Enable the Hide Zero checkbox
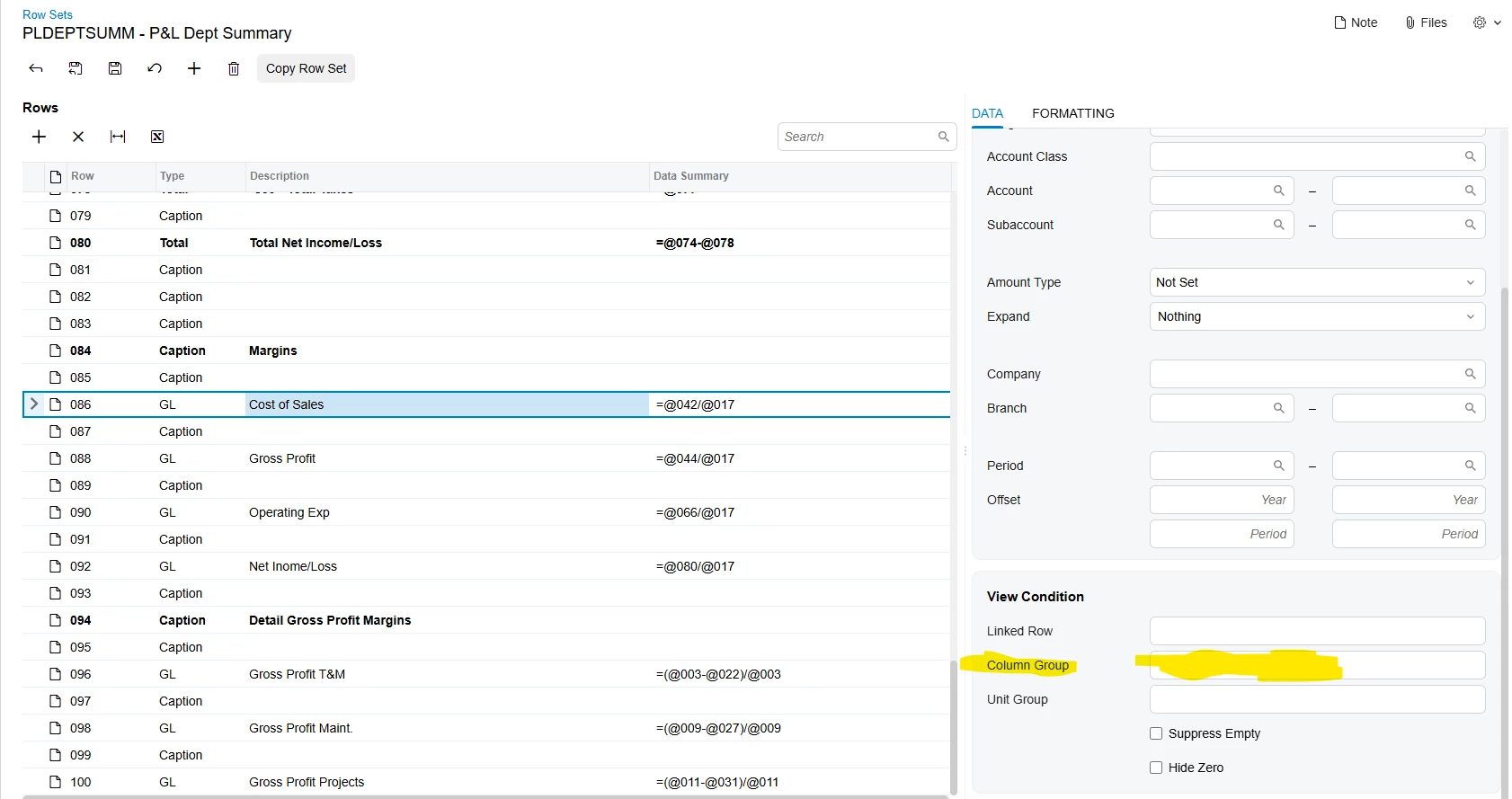1512x799 pixels. (x=1156, y=768)
